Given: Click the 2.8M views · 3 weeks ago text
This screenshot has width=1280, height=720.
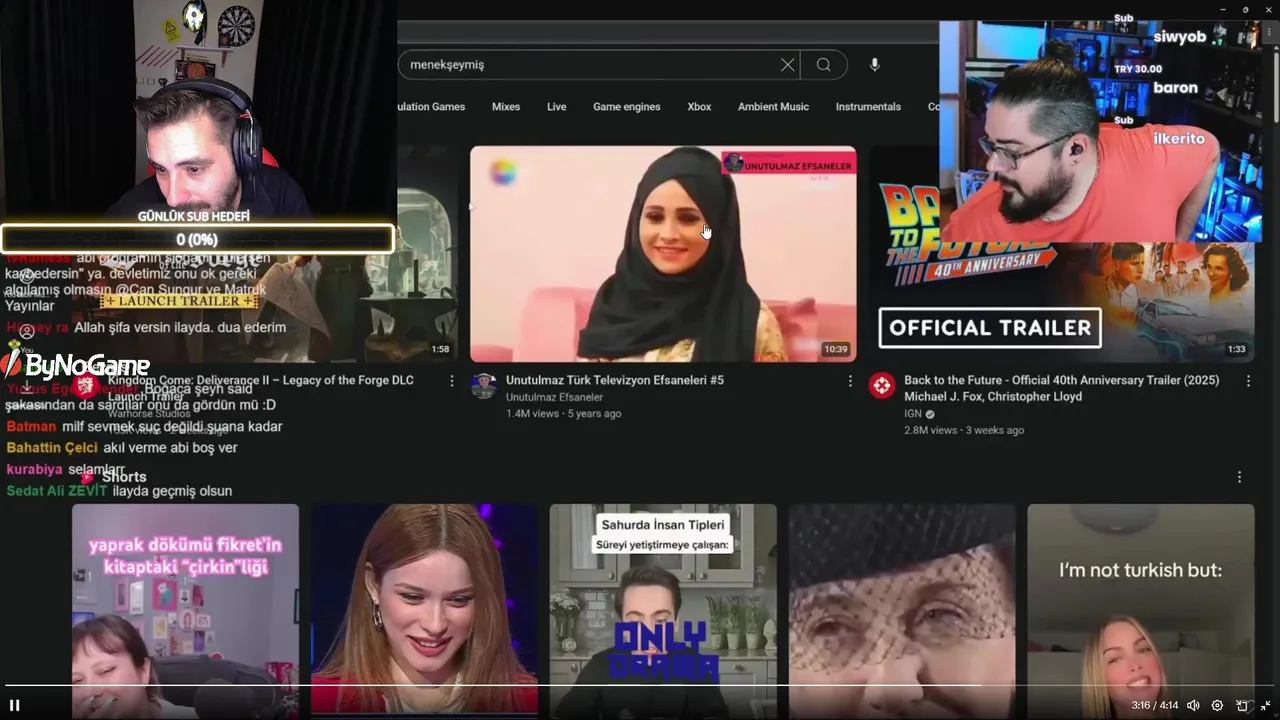Looking at the screenshot, I should tap(964, 431).
